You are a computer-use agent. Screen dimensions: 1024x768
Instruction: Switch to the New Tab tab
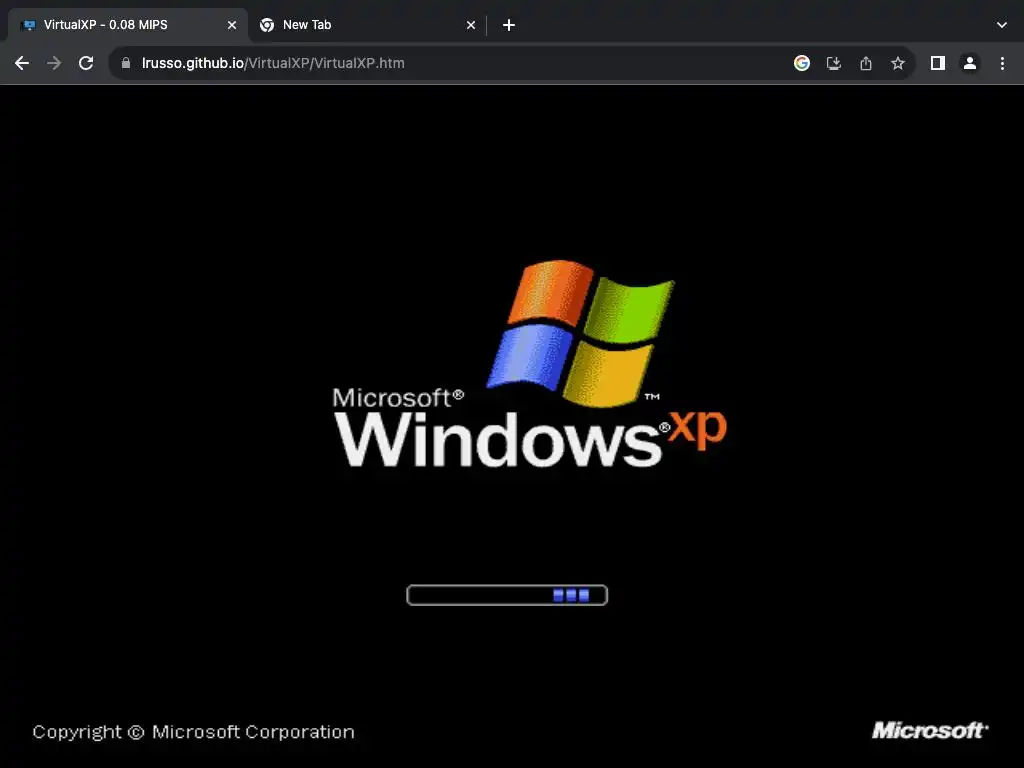(x=367, y=25)
